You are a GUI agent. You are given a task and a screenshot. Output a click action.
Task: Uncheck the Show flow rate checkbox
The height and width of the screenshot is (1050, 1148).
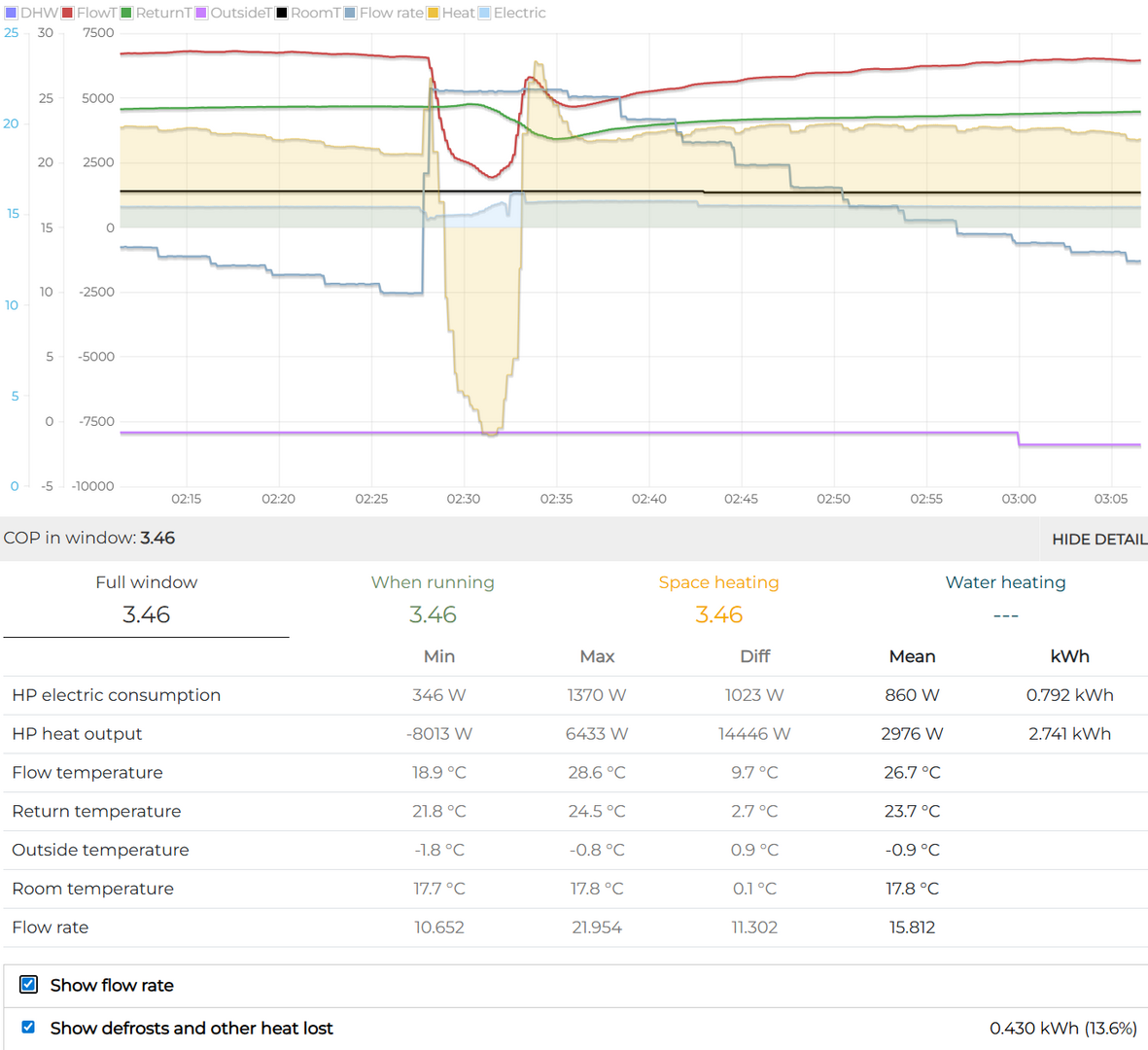(29, 985)
